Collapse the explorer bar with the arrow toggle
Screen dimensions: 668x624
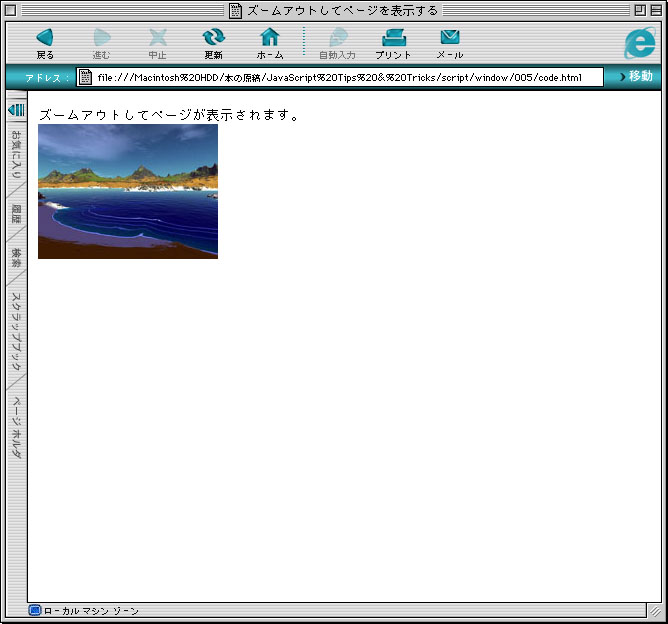(17, 110)
